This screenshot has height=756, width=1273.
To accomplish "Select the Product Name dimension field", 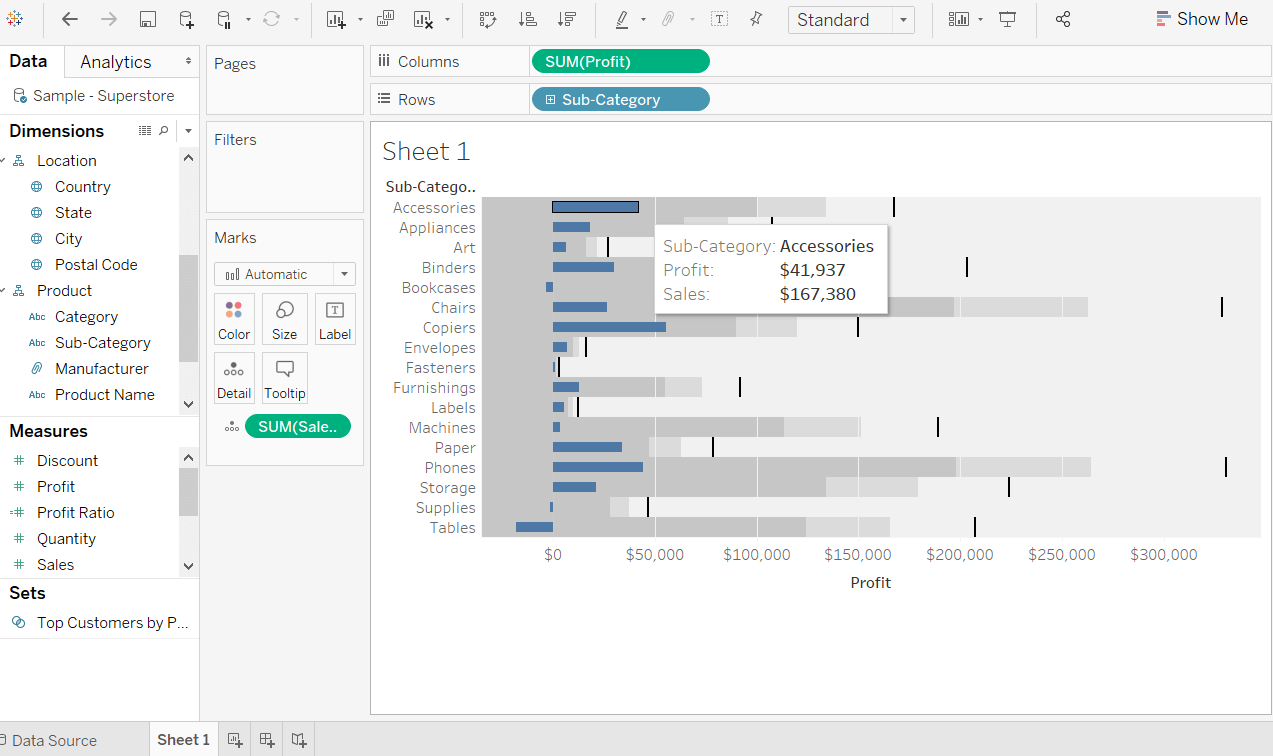I will (x=105, y=395).
